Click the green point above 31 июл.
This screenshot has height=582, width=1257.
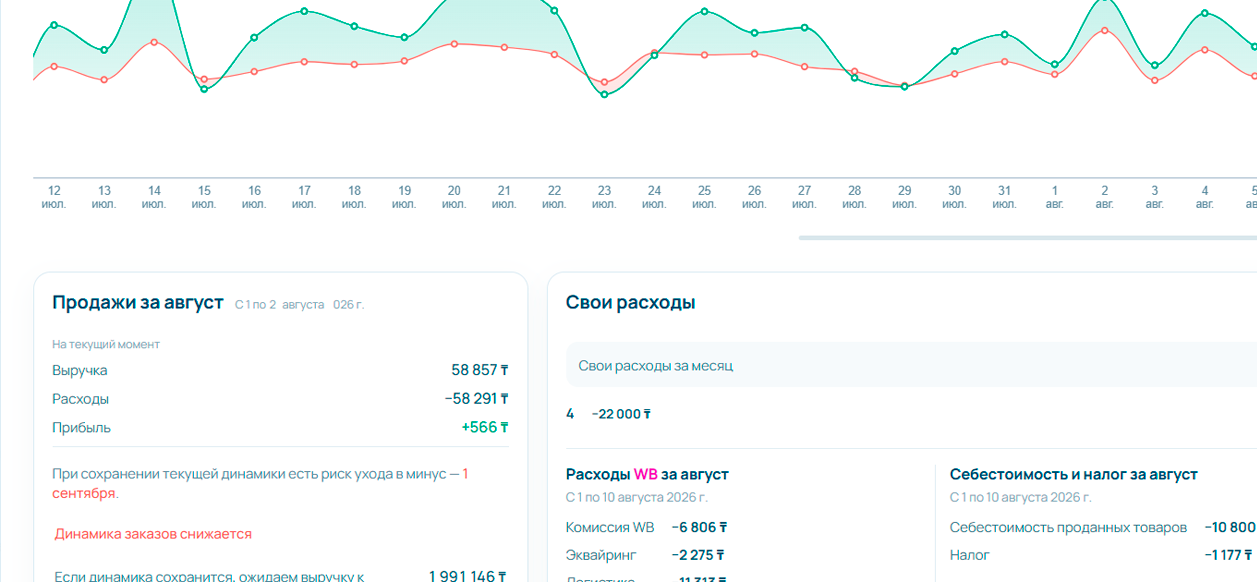tap(1004, 34)
